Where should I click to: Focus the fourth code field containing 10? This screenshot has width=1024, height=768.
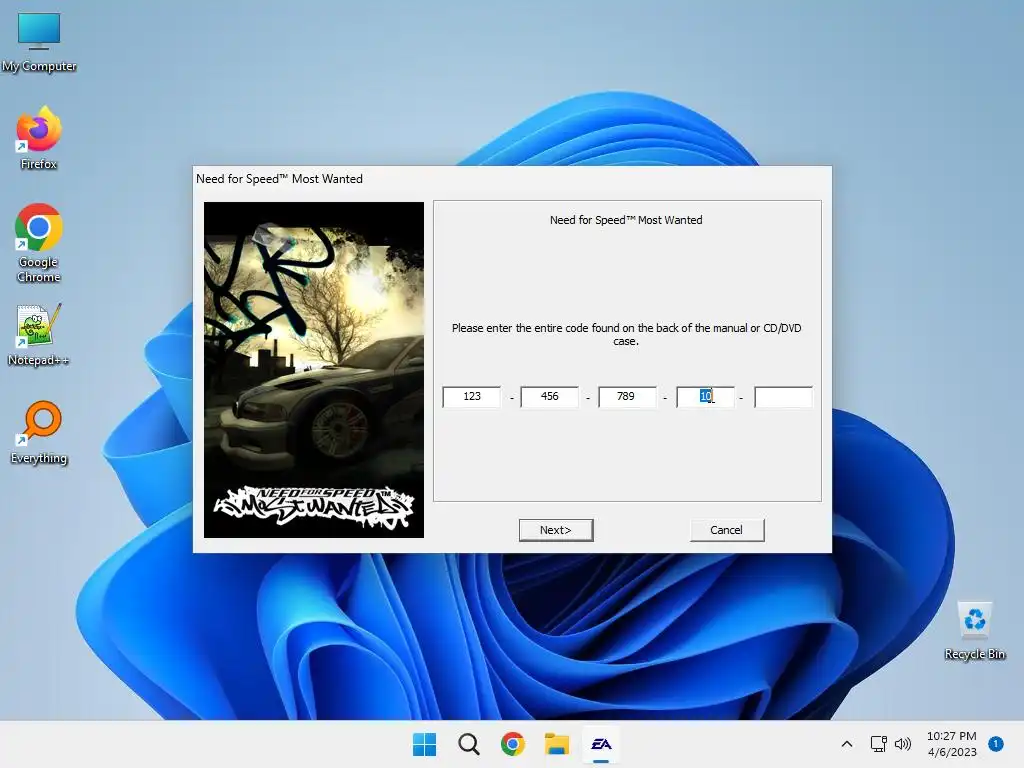pyautogui.click(x=705, y=396)
